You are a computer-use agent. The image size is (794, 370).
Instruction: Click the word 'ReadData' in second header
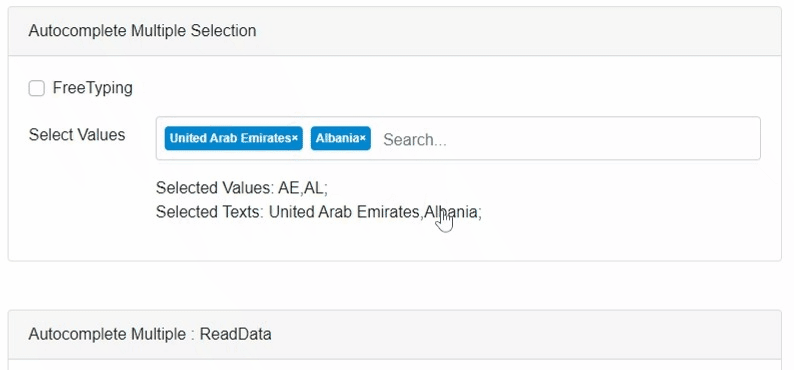click(x=235, y=334)
